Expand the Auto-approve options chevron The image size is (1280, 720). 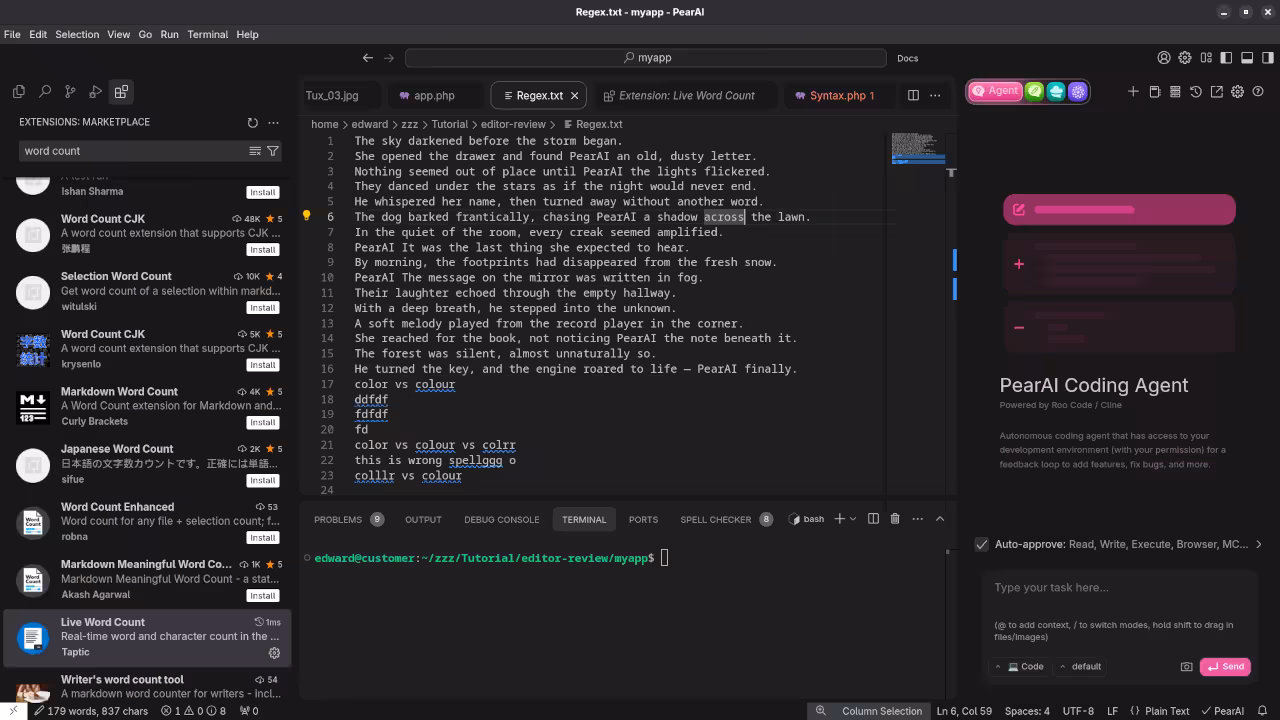[x=1258, y=544]
